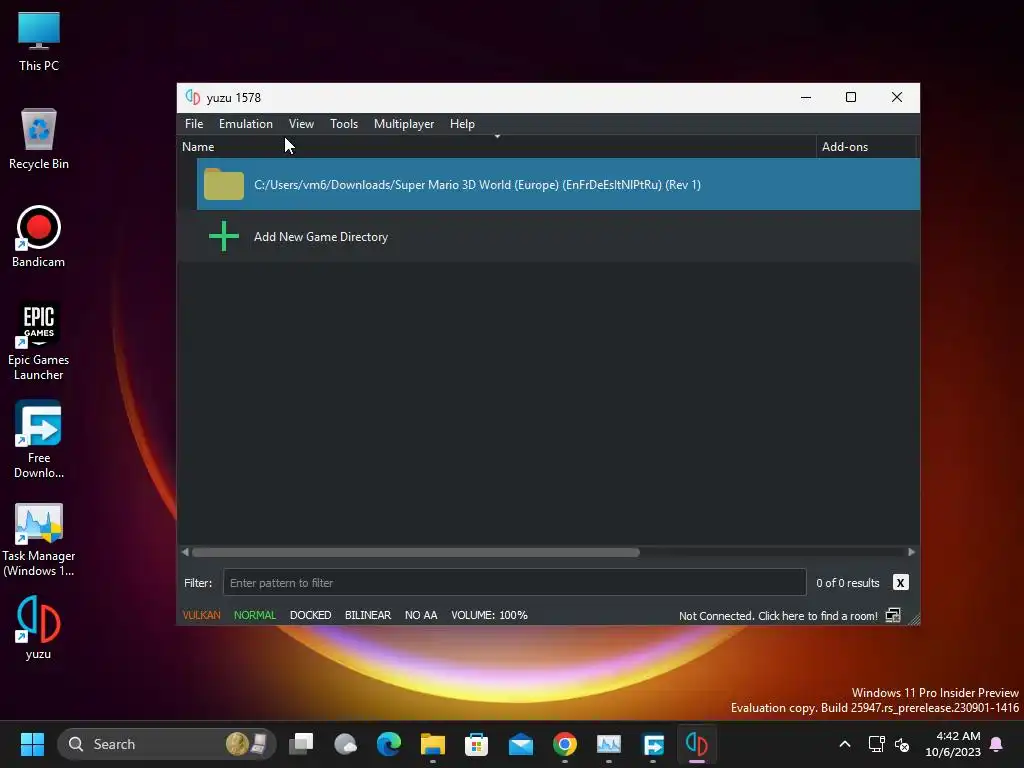
Task: Open Task View from taskbar
Action: [301, 744]
